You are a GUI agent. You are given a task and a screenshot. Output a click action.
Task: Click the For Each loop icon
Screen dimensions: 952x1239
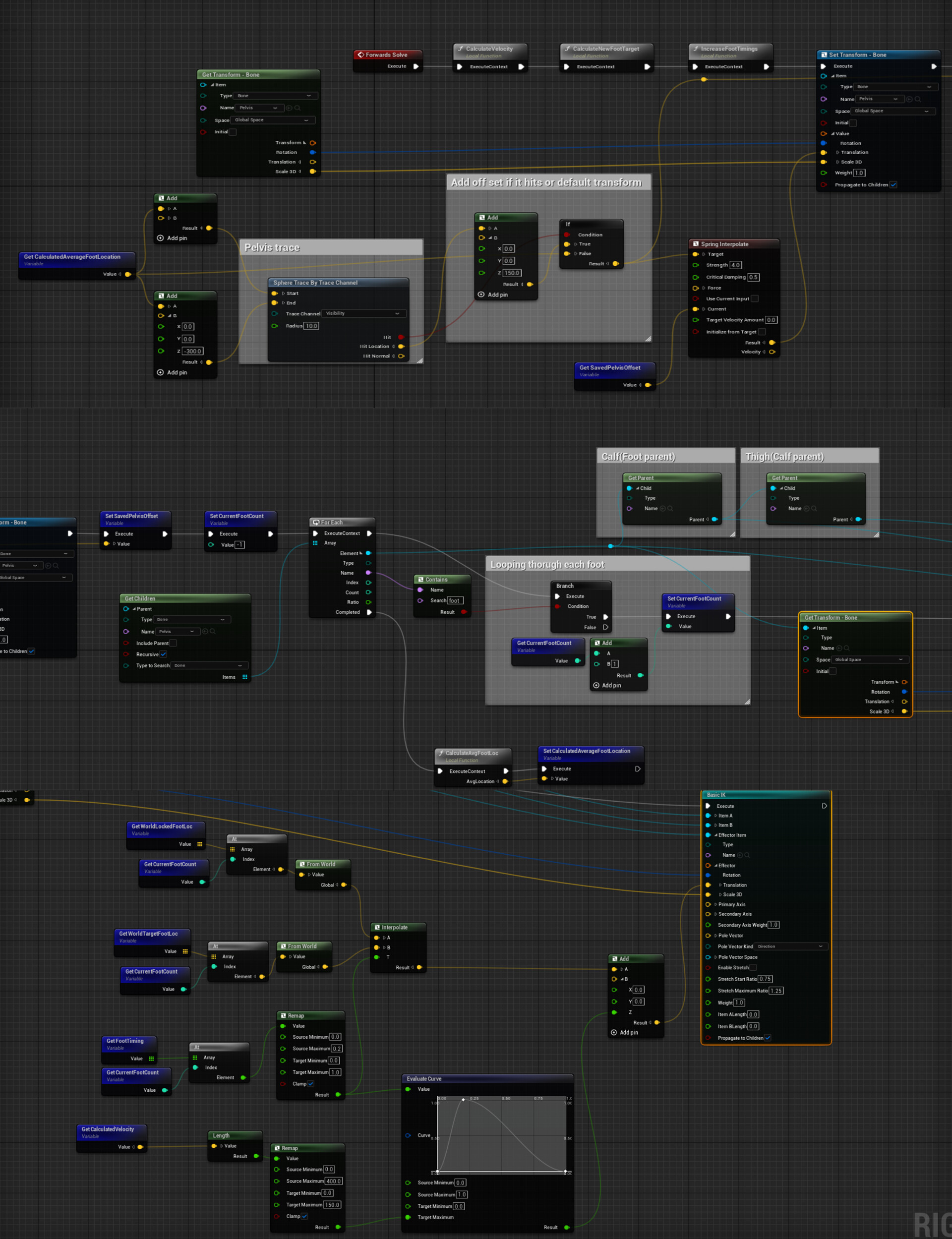pos(316,522)
